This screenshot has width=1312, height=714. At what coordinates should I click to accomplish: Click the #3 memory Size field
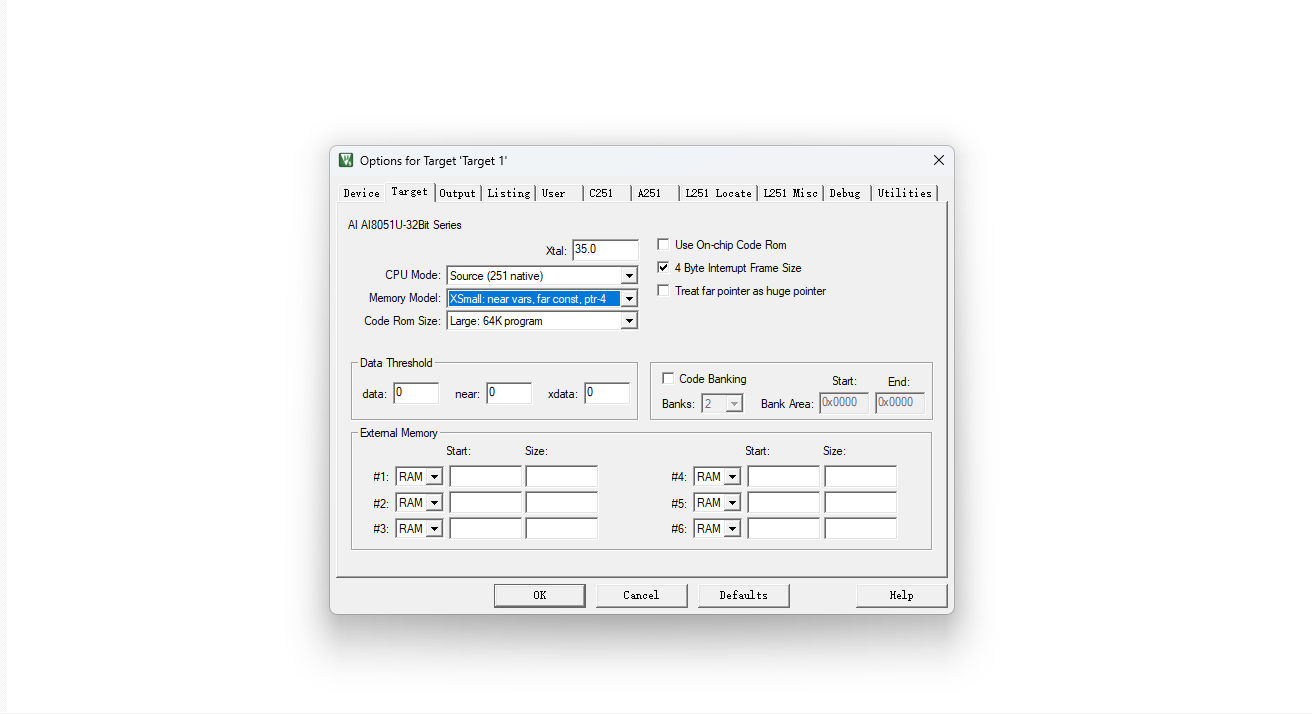point(561,529)
